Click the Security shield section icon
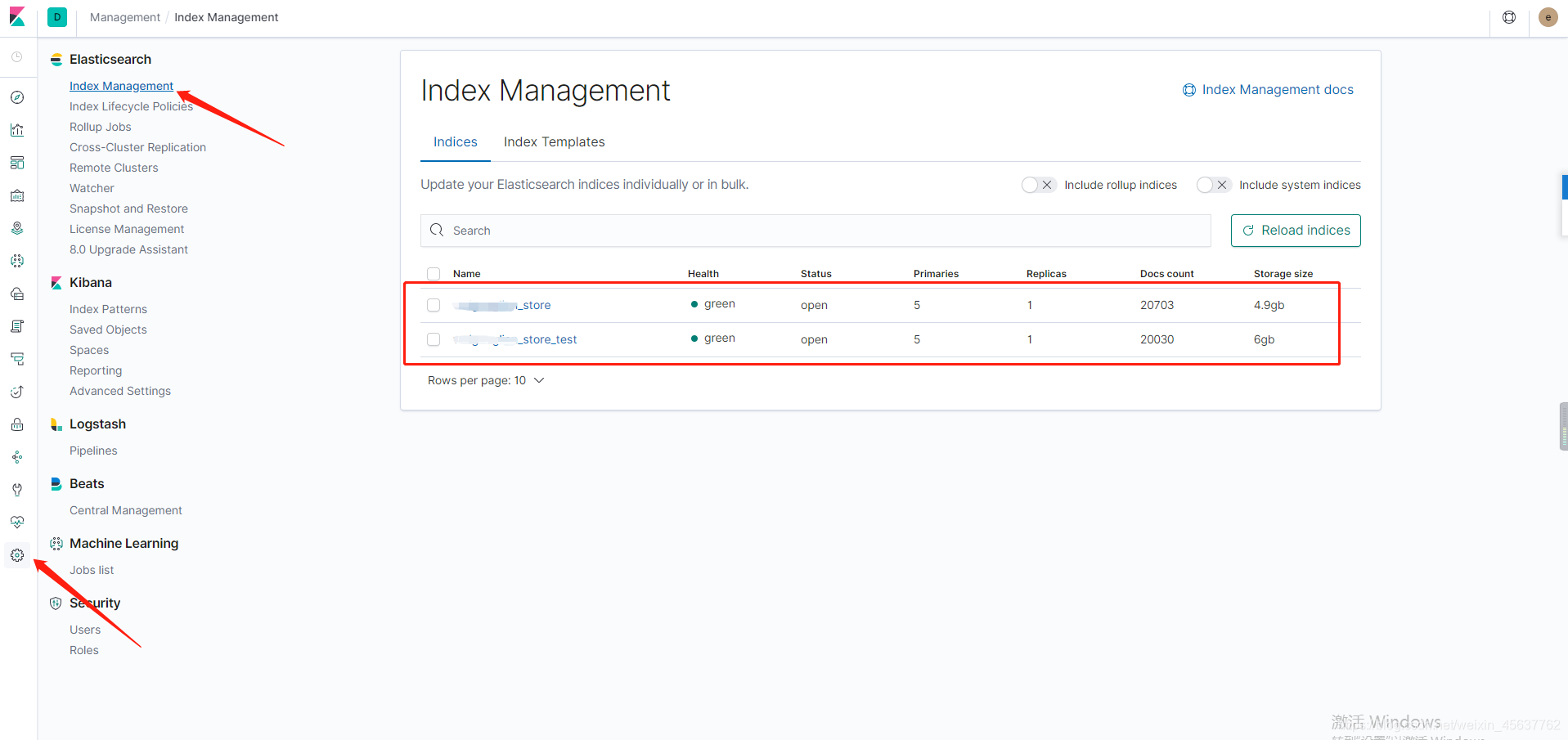 point(56,603)
